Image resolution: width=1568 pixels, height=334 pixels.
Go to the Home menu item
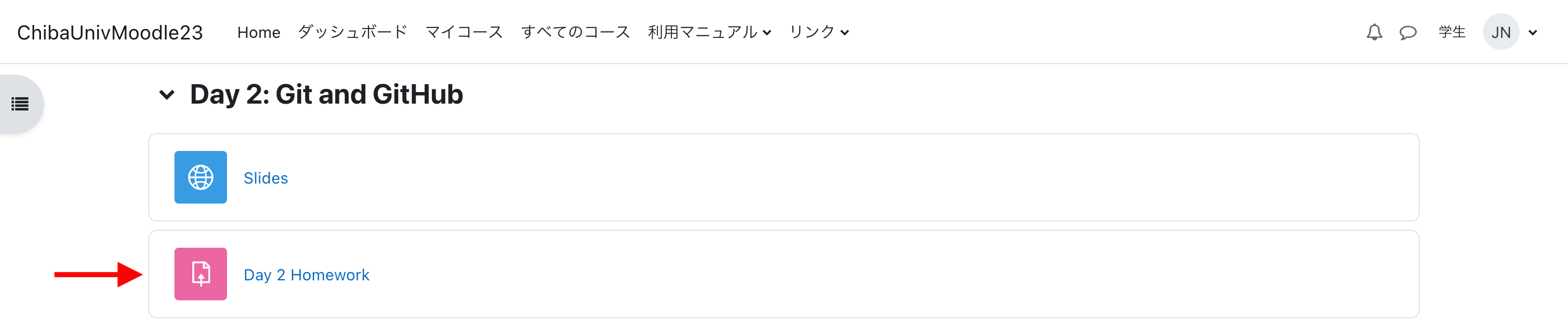coord(259,32)
